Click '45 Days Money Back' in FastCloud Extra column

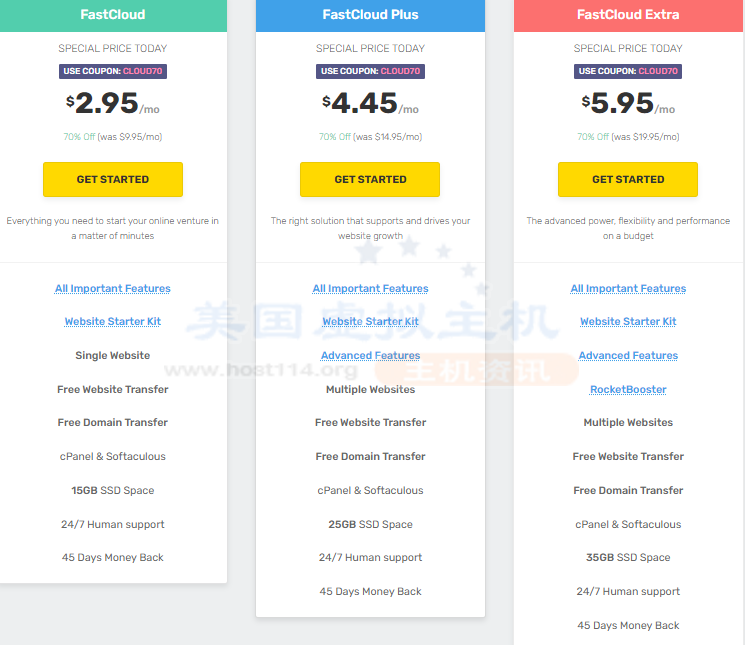[x=628, y=626]
